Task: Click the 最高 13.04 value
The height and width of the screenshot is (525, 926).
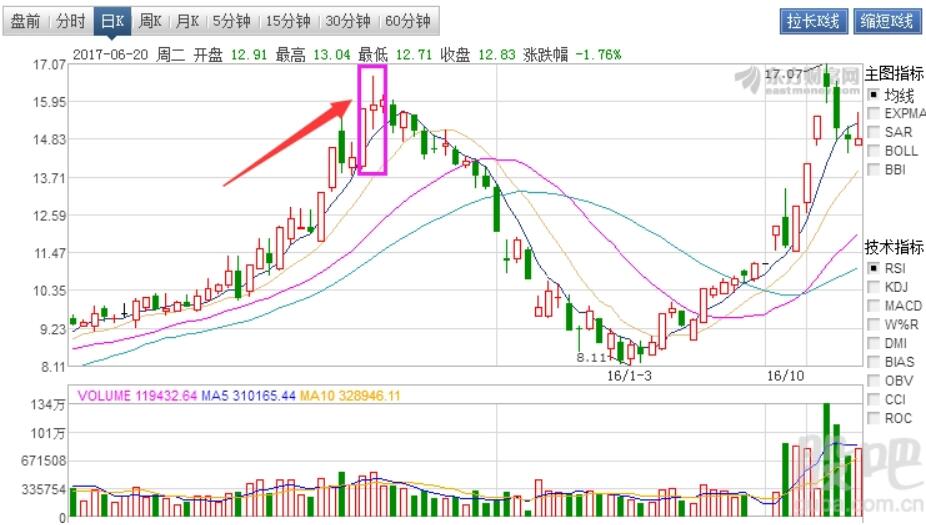Action: (x=331, y=55)
